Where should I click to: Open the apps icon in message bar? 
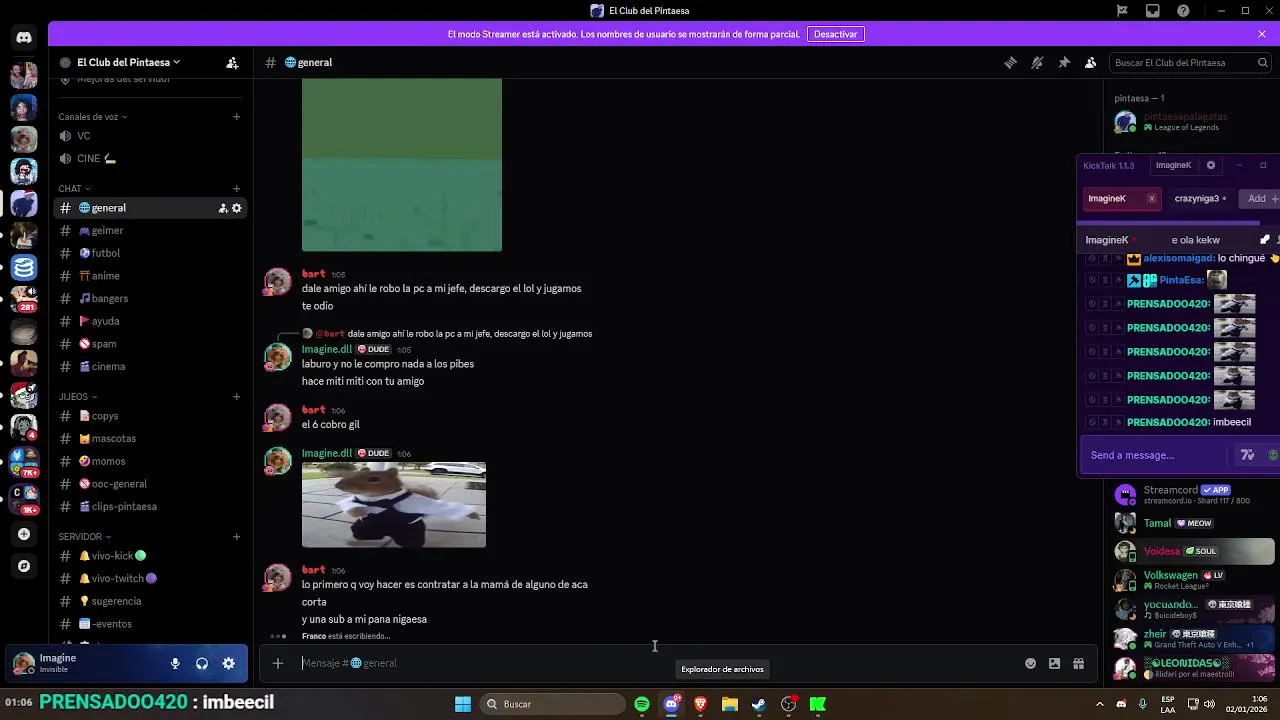tap(1078, 663)
